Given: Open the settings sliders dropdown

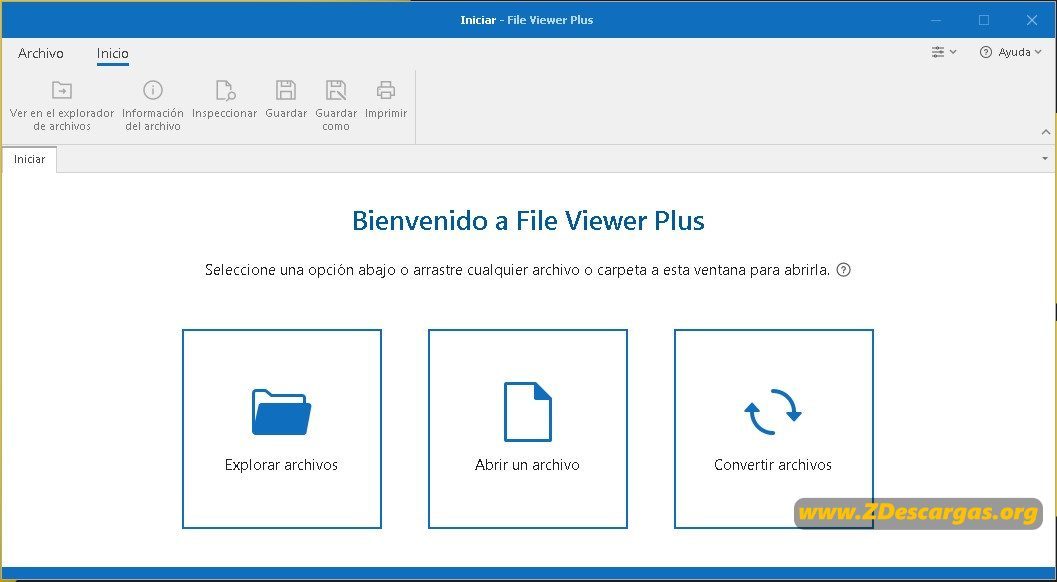Looking at the screenshot, I should pyautogui.click(x=944, y=52).
